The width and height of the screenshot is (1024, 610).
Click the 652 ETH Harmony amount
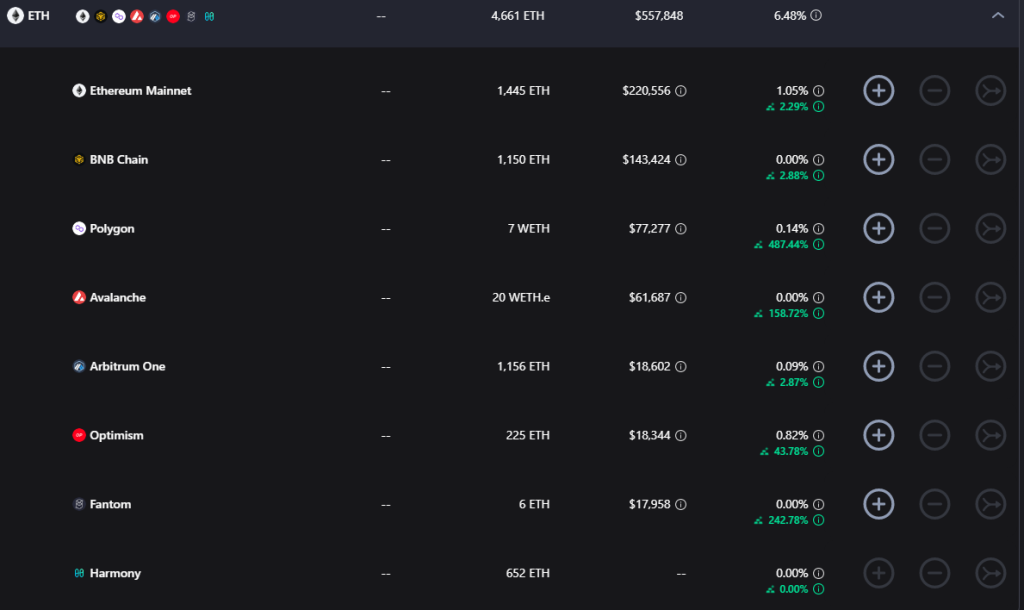[x=528, y=573]
